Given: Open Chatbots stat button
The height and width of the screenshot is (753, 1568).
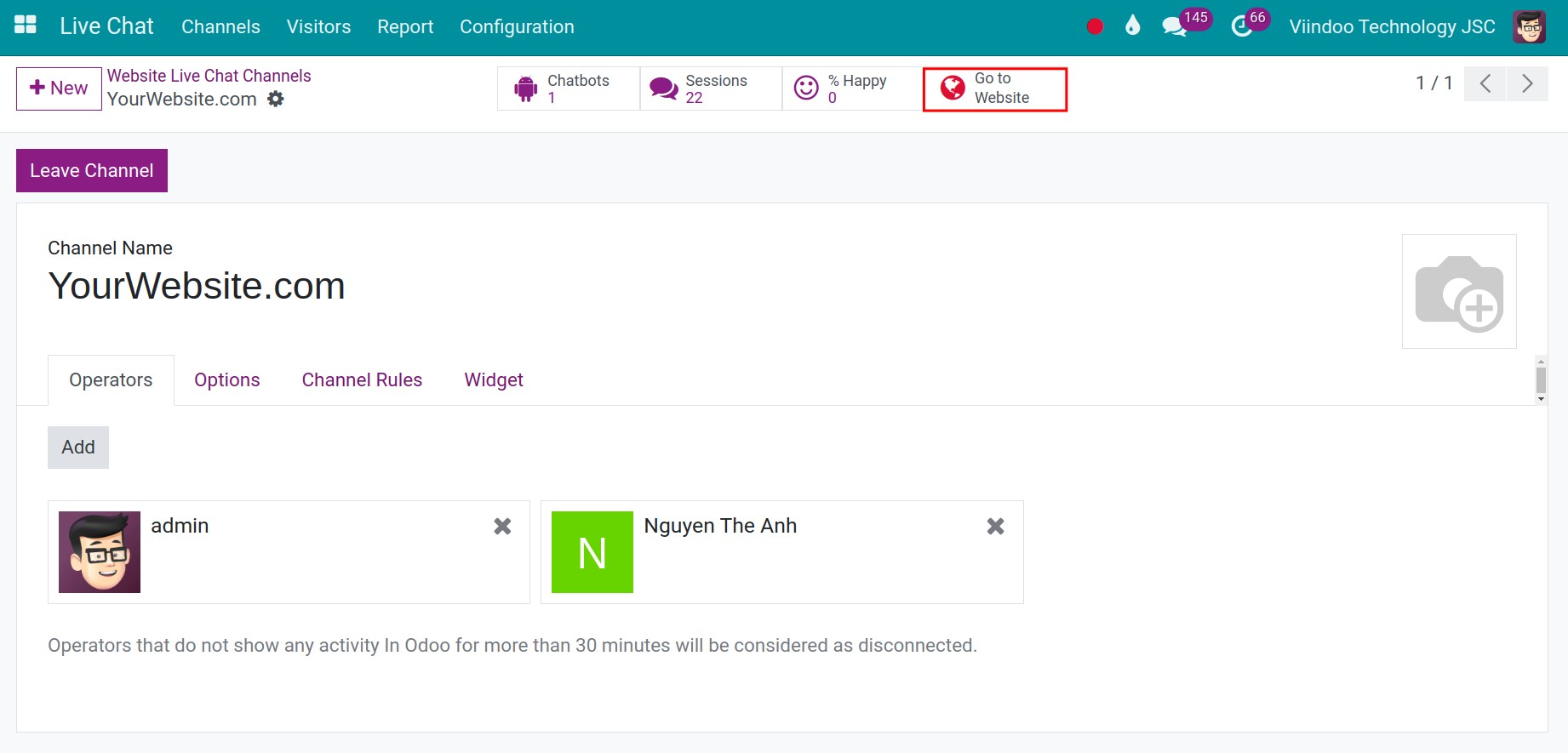Looking at the screenshot, I should point(569,88).
